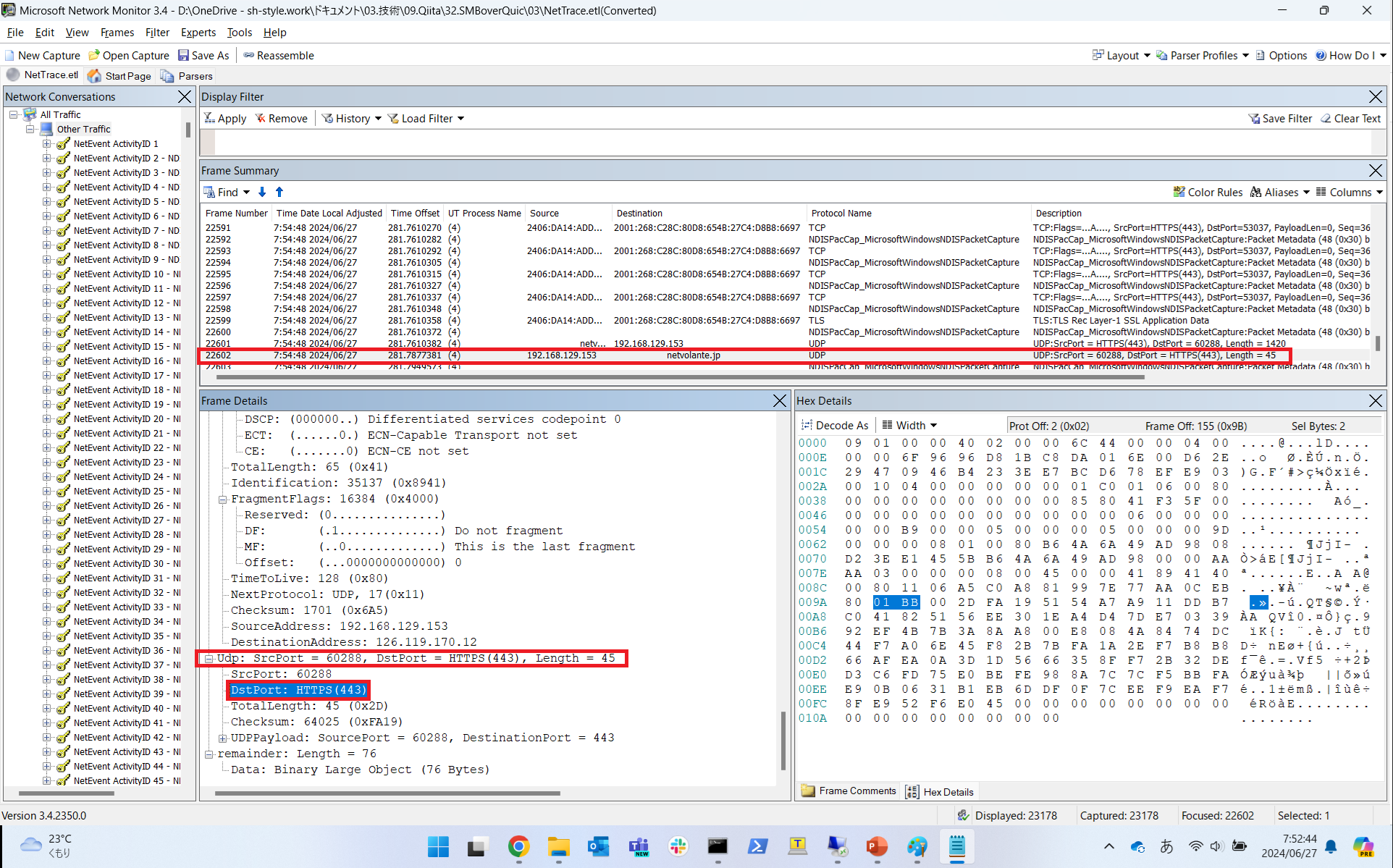Switch to the Frame Comments tab
The image size is (1393, 868).
coord(849,791)
